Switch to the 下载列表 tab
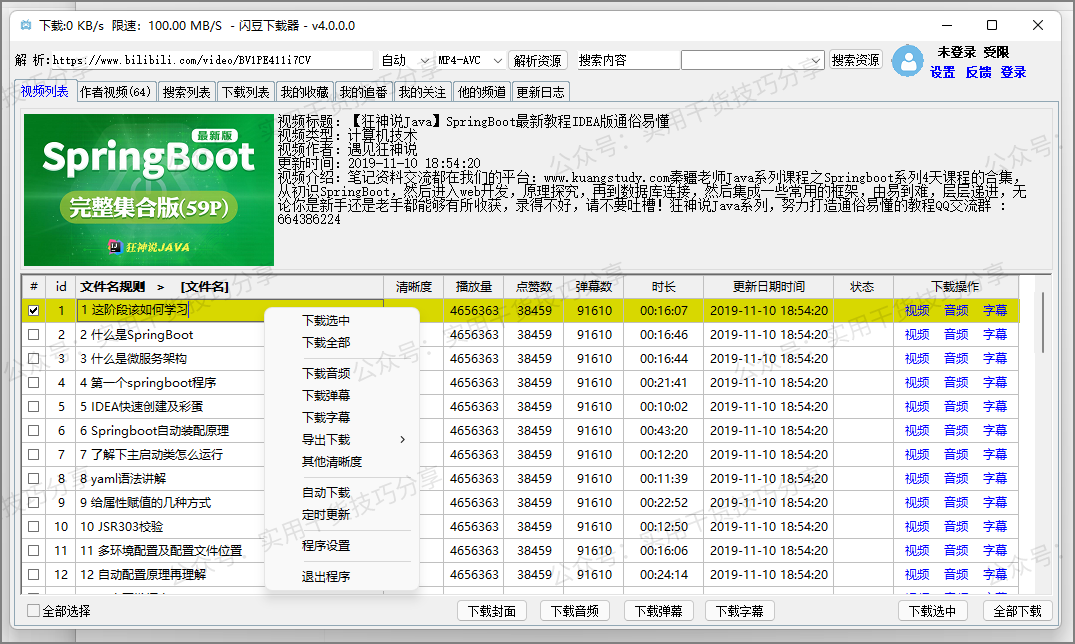Image resolution: width=1075 pixels, height=644 pixels. (x=246, y=92)
